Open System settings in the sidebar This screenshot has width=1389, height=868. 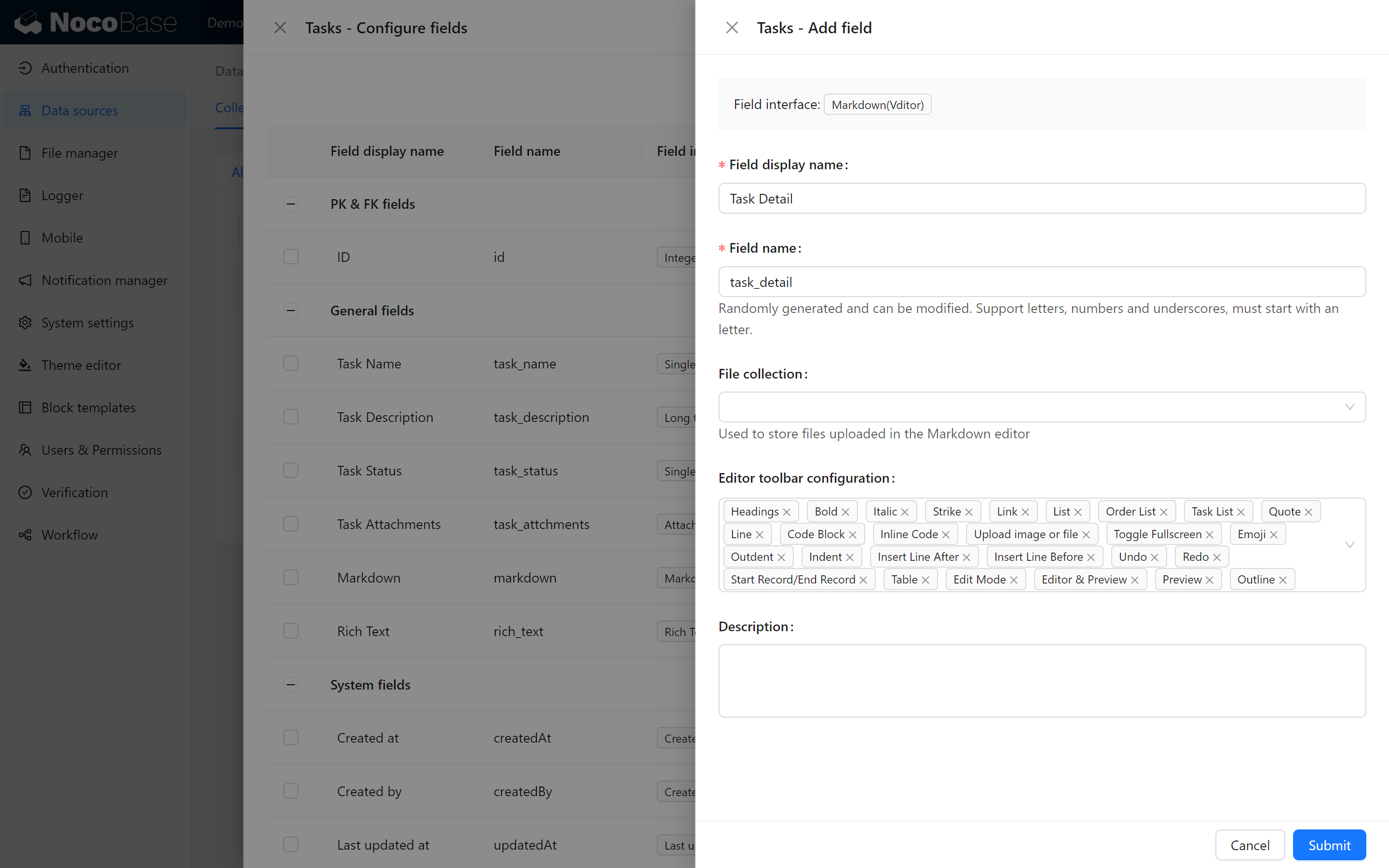(x=95, y=323)
